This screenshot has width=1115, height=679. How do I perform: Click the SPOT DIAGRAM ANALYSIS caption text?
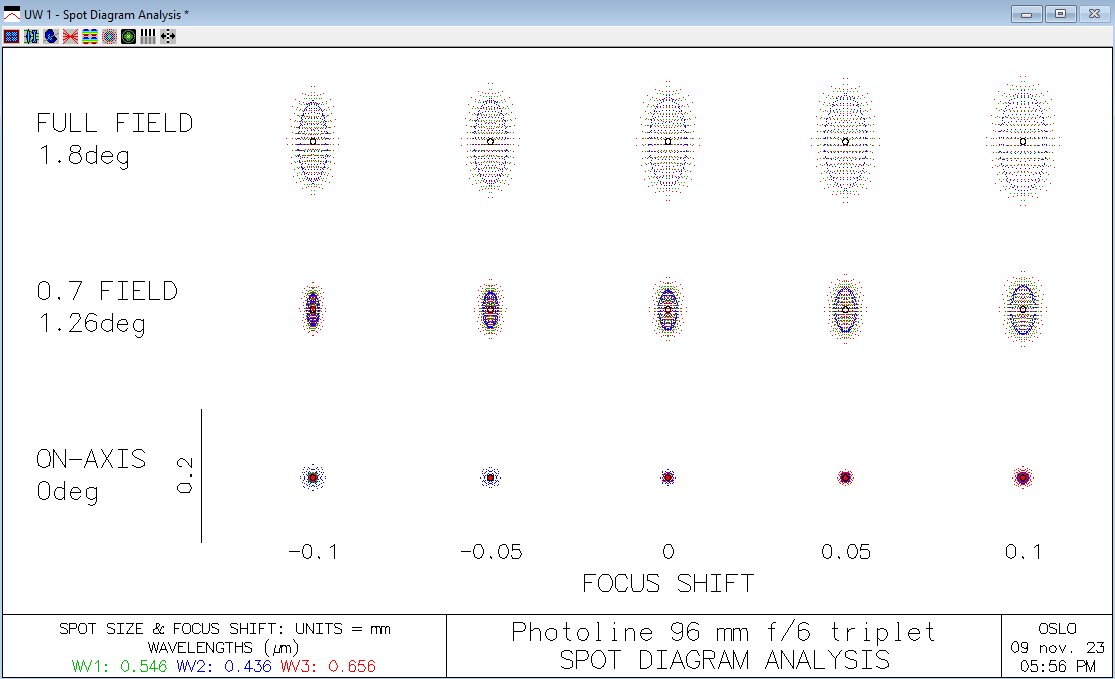tap(724, 660)
